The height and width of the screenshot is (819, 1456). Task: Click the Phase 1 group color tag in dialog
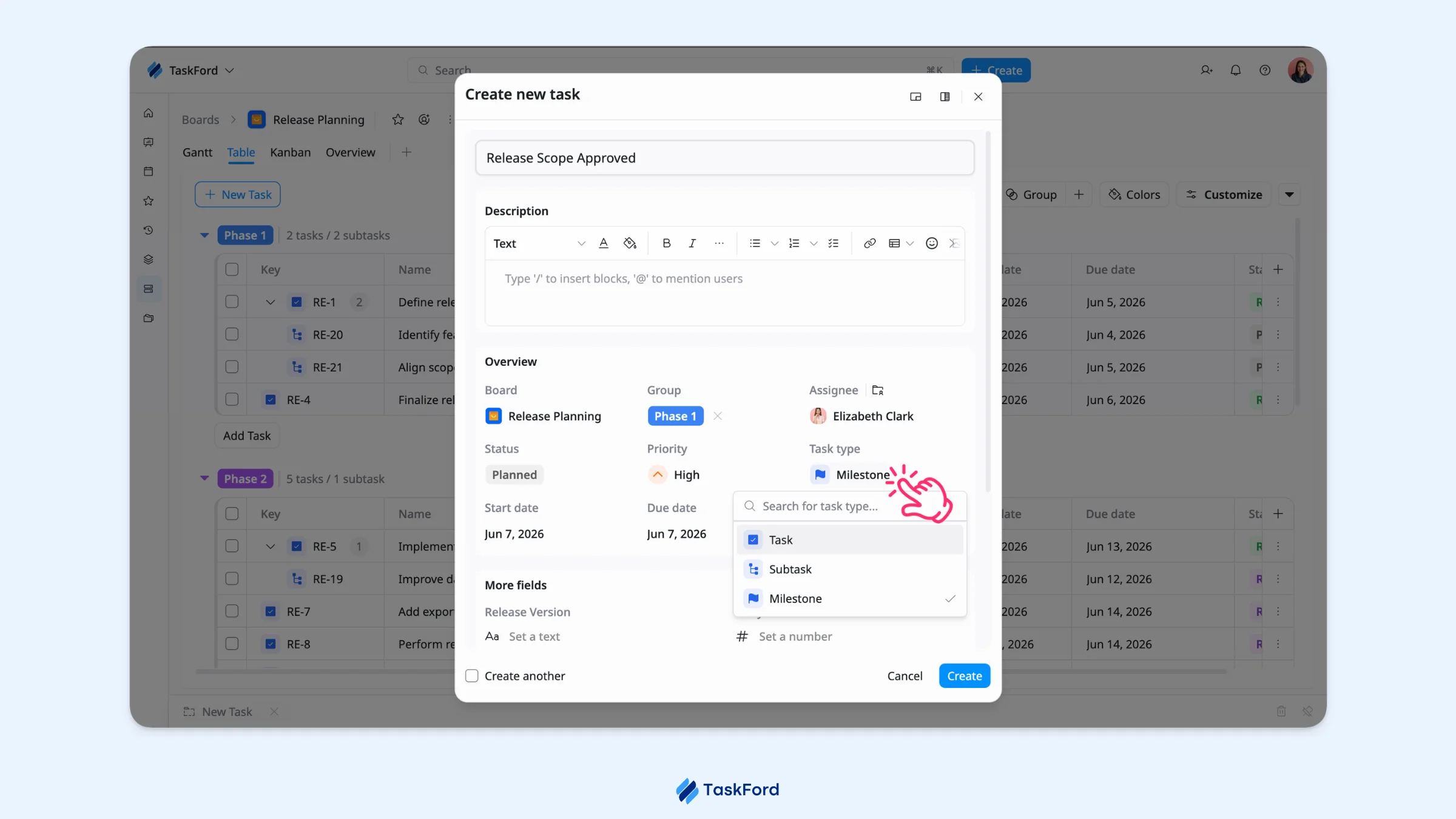tap(675, 416)
